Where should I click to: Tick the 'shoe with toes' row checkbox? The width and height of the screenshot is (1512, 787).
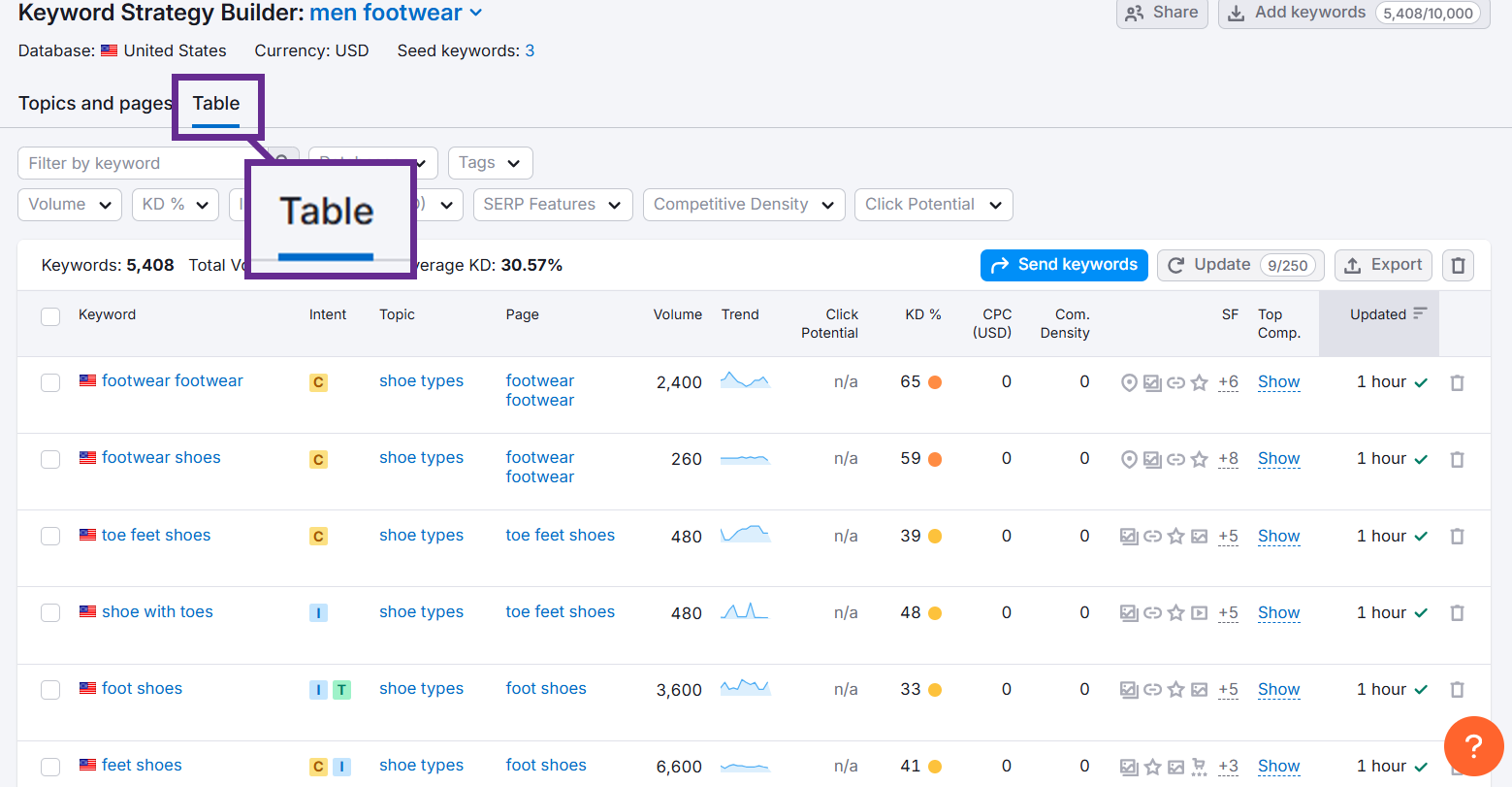(50, 612)
